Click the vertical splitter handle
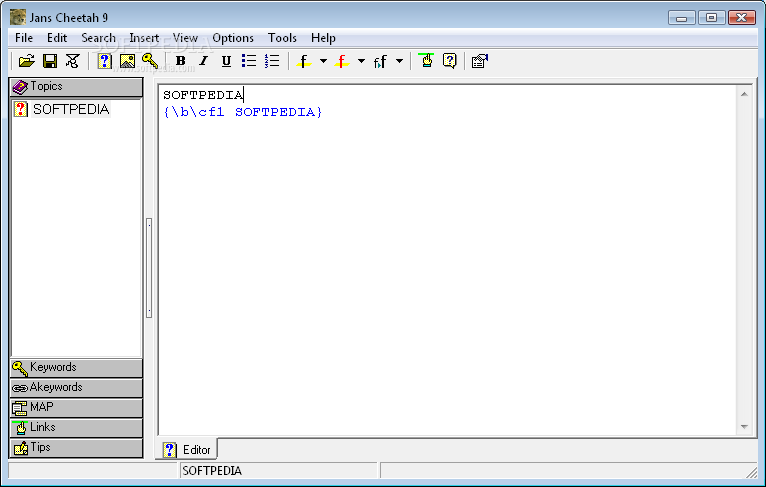 pyautogui.click(x=149, y=268)
